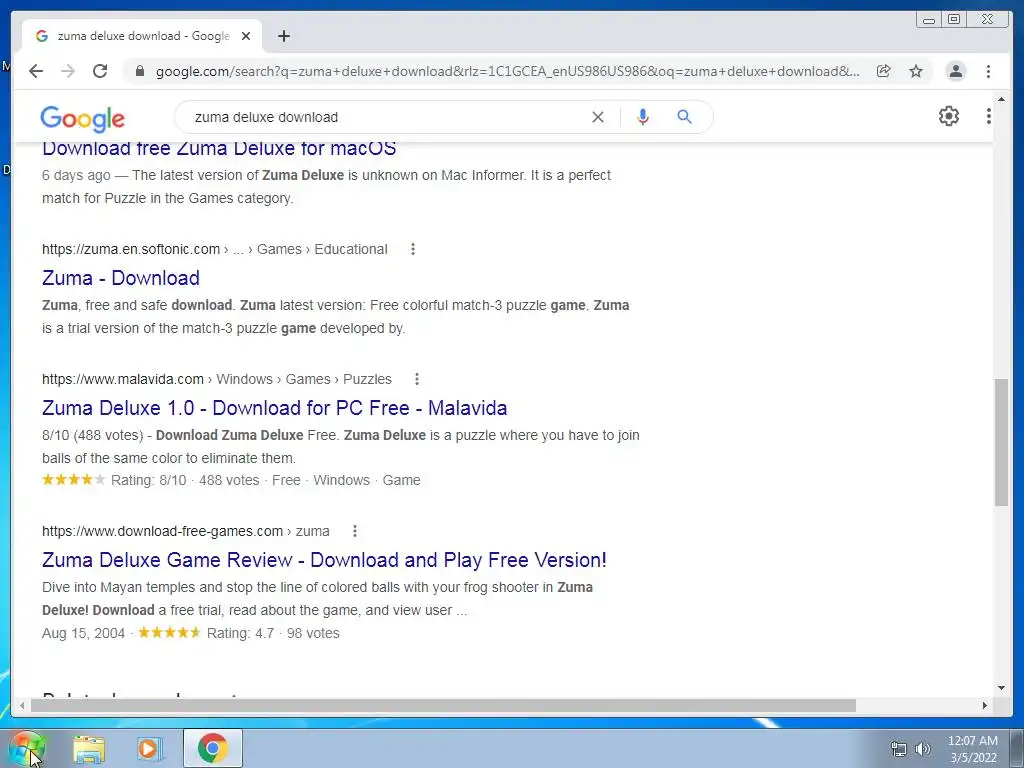Image resolution: width=1024 pixels, height=768 pixels.
Task: Bookmark this page with star icon
Action: (x=916, y=71)
